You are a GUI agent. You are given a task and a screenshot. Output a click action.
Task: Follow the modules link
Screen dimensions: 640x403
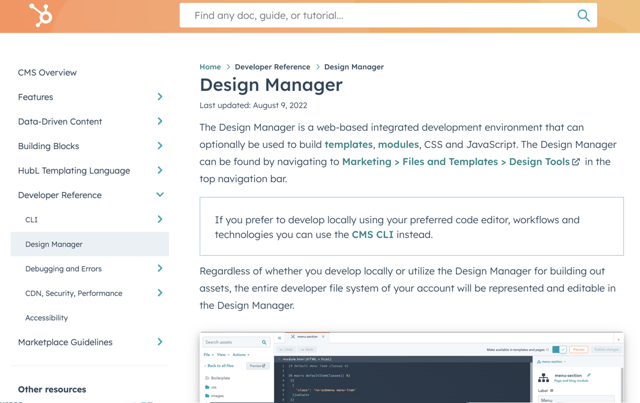click(x=398, y=145)
